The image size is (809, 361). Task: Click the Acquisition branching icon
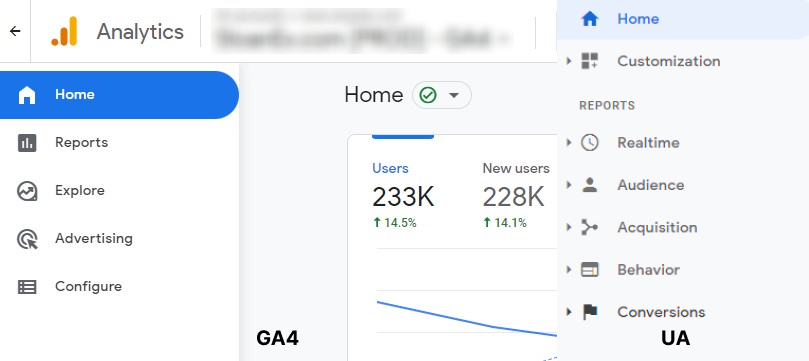pos(590,227)
